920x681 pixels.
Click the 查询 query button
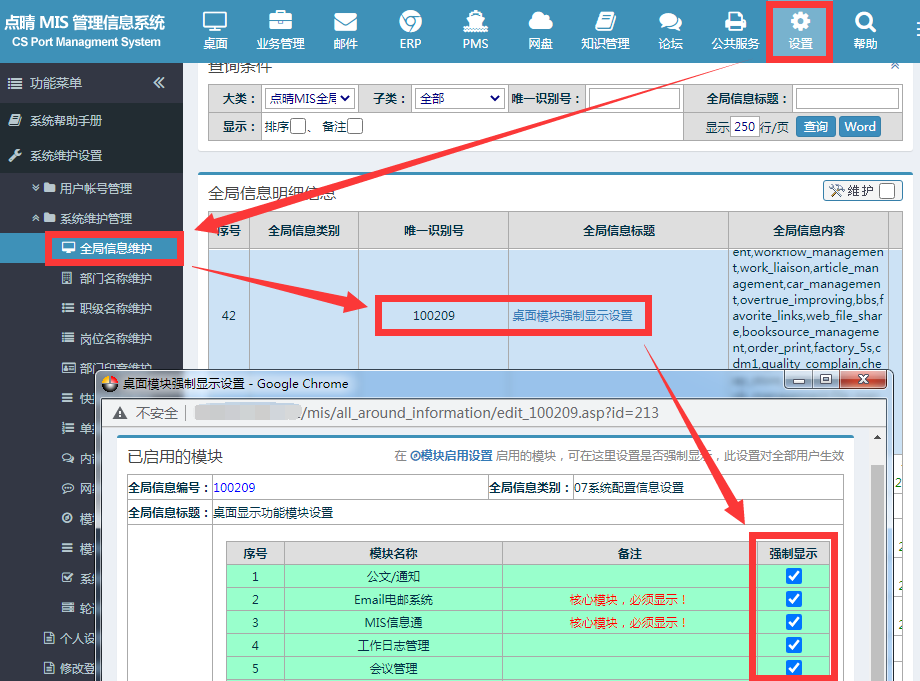(816, 127)
